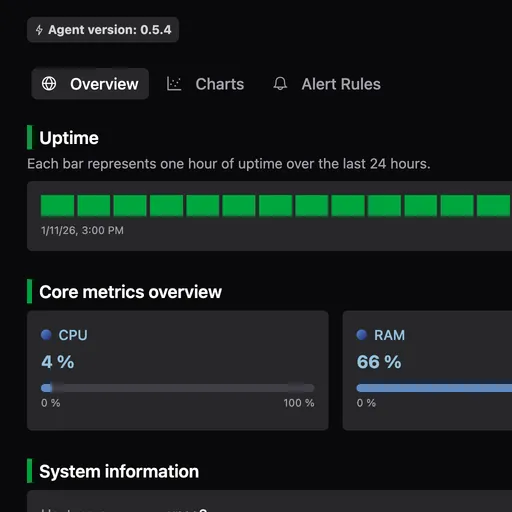Click the CPU usage progress bar

coord(178,388)
